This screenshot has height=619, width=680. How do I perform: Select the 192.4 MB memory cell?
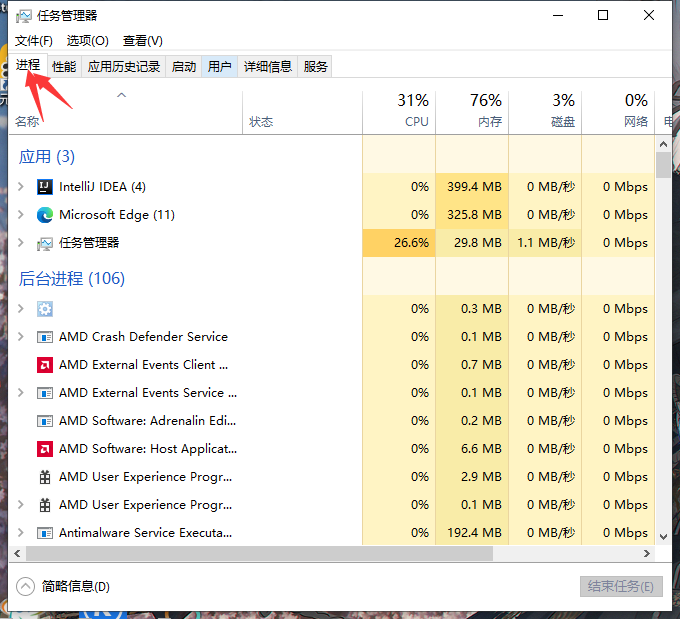click(x=472, y=533)
